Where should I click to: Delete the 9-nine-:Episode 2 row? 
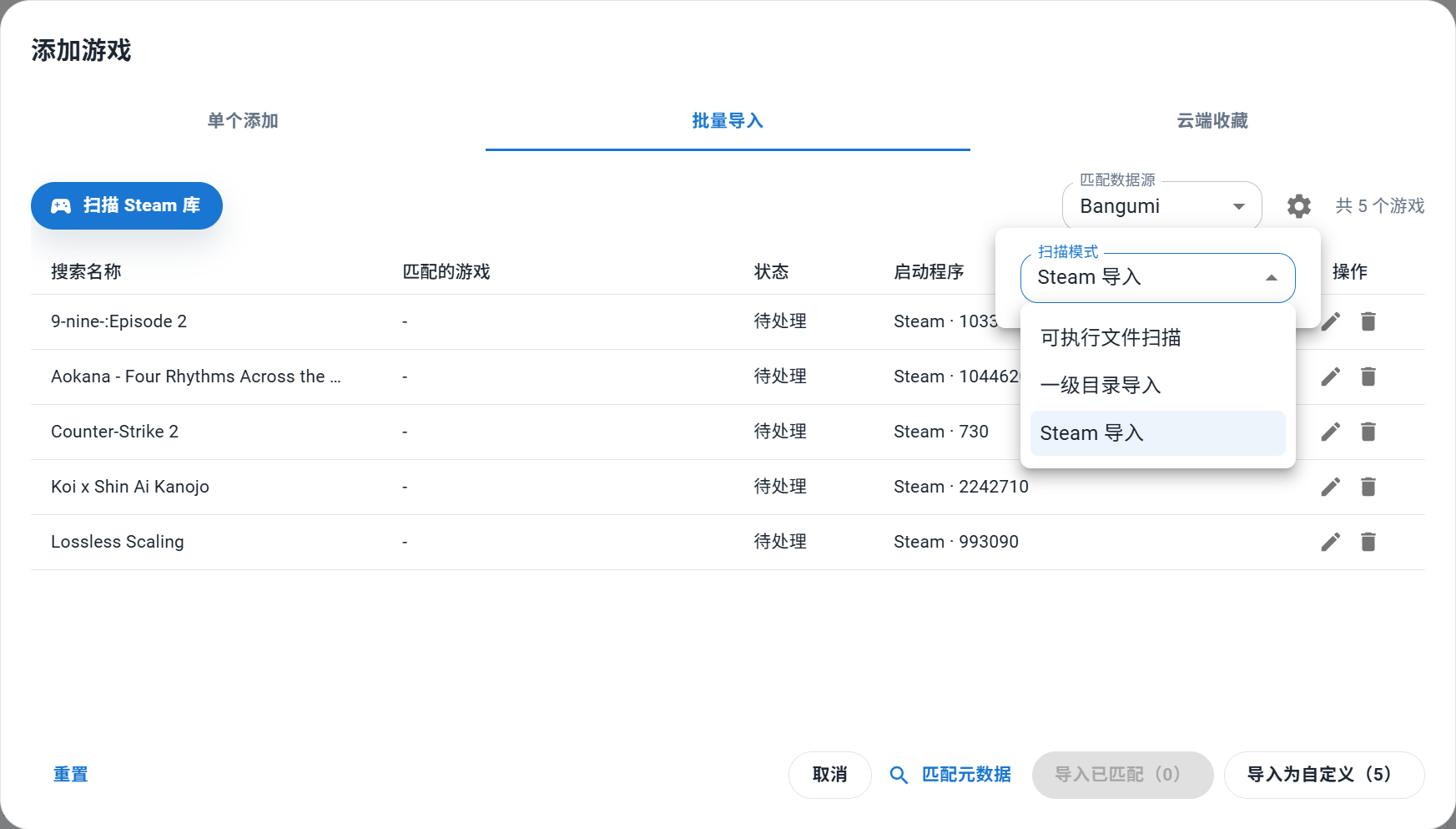click(x=1368, y=321)
